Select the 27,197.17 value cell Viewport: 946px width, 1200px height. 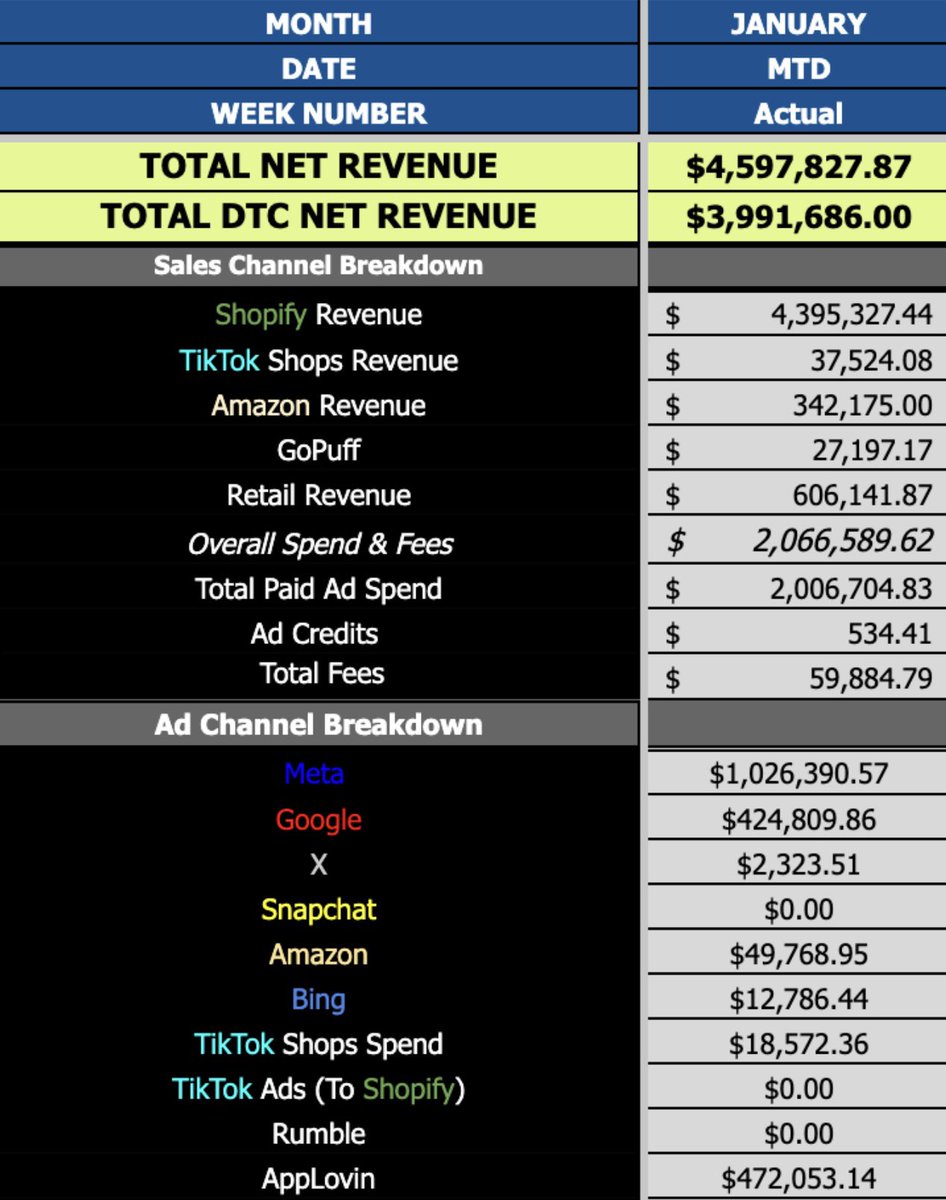coord(797,450)
